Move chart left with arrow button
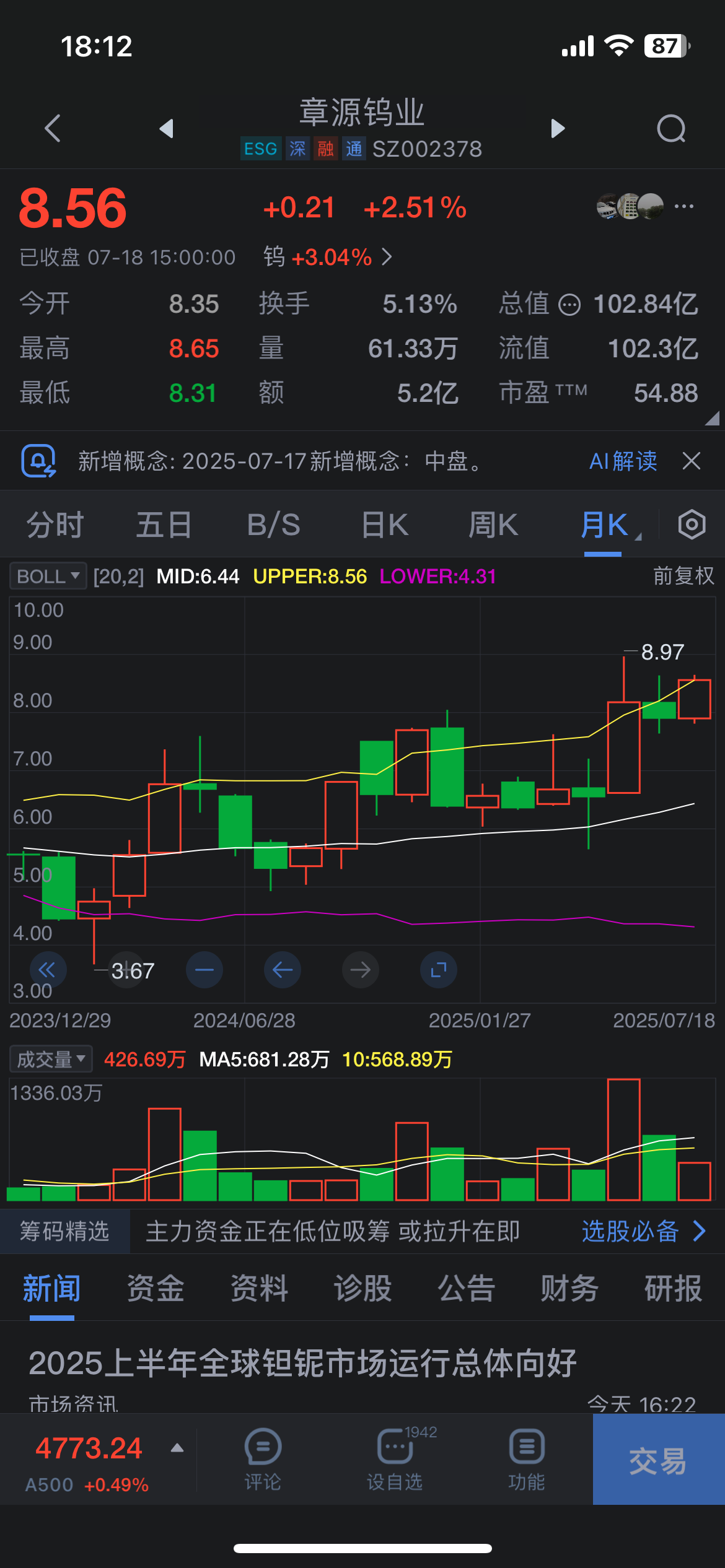 pyautogui.click(x=283, y=970)
